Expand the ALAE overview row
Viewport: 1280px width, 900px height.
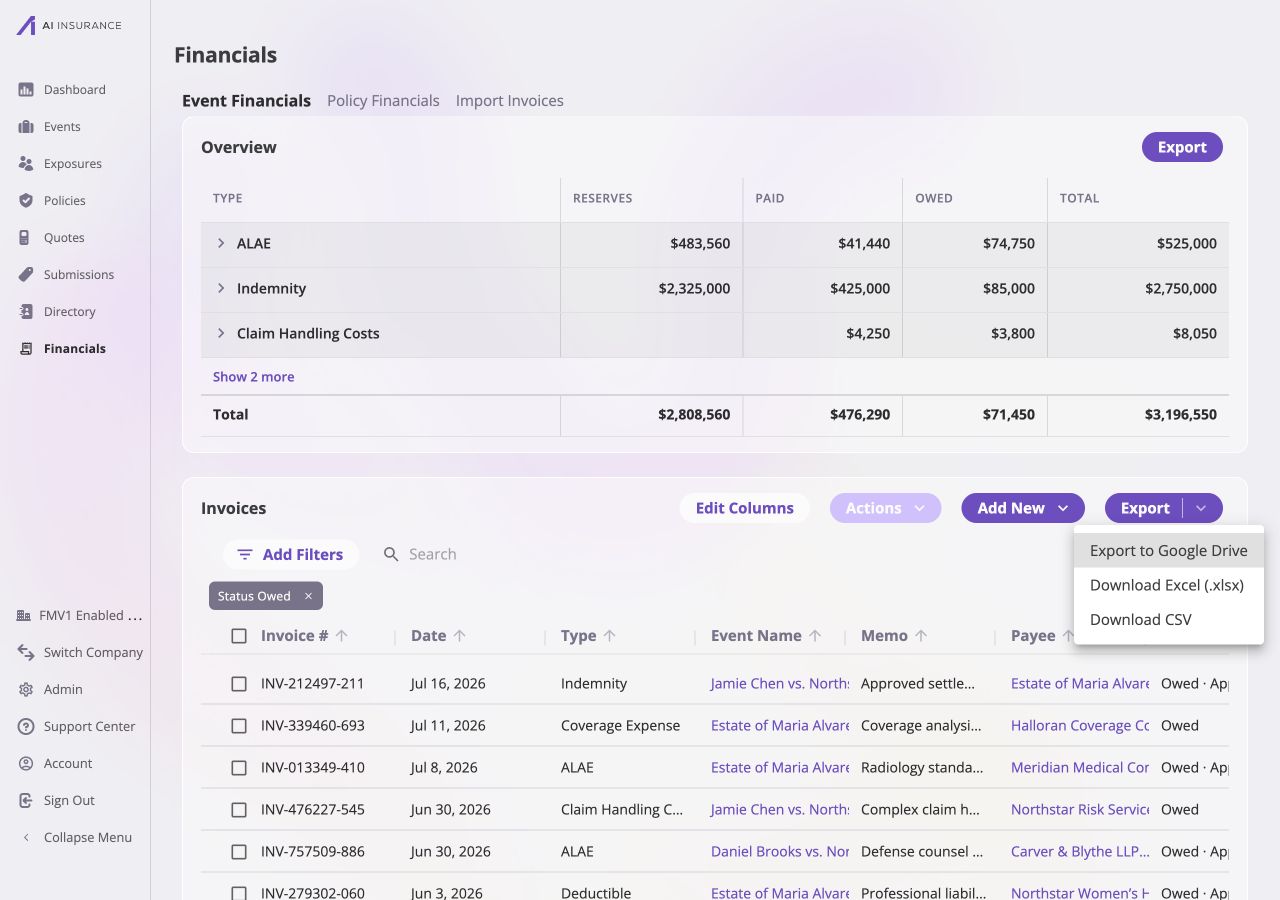221,244
